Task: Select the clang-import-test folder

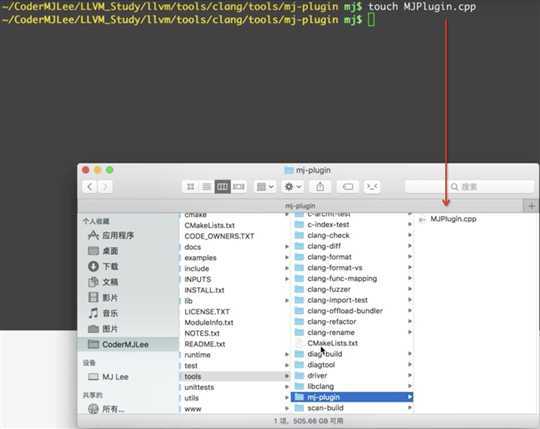Action: pos(337,300)
